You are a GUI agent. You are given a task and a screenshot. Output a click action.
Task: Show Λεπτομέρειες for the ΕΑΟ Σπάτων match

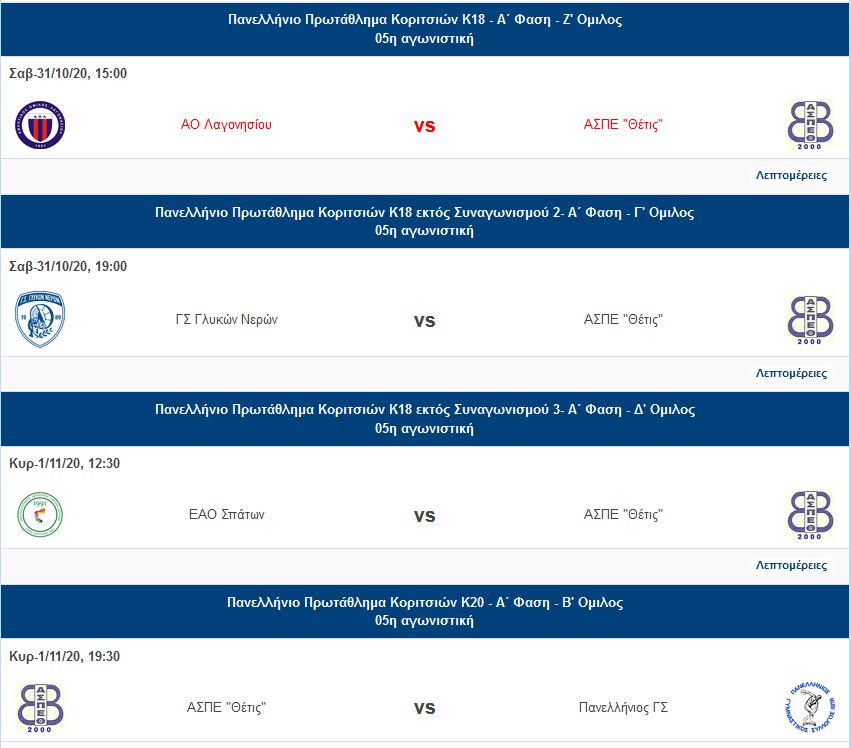pos(791,565)
